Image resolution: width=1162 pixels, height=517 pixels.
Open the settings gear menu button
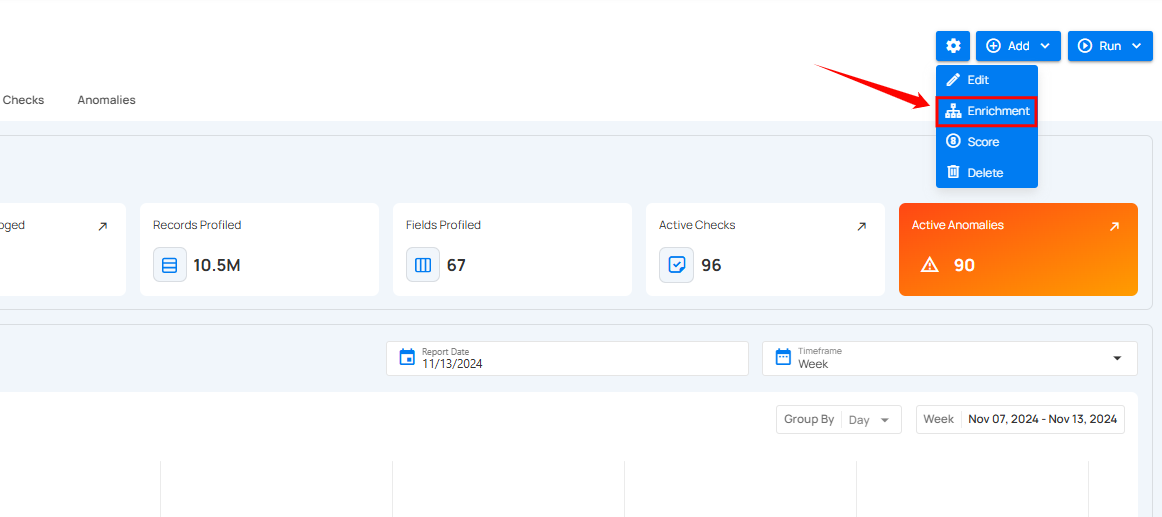pos(953,46)
